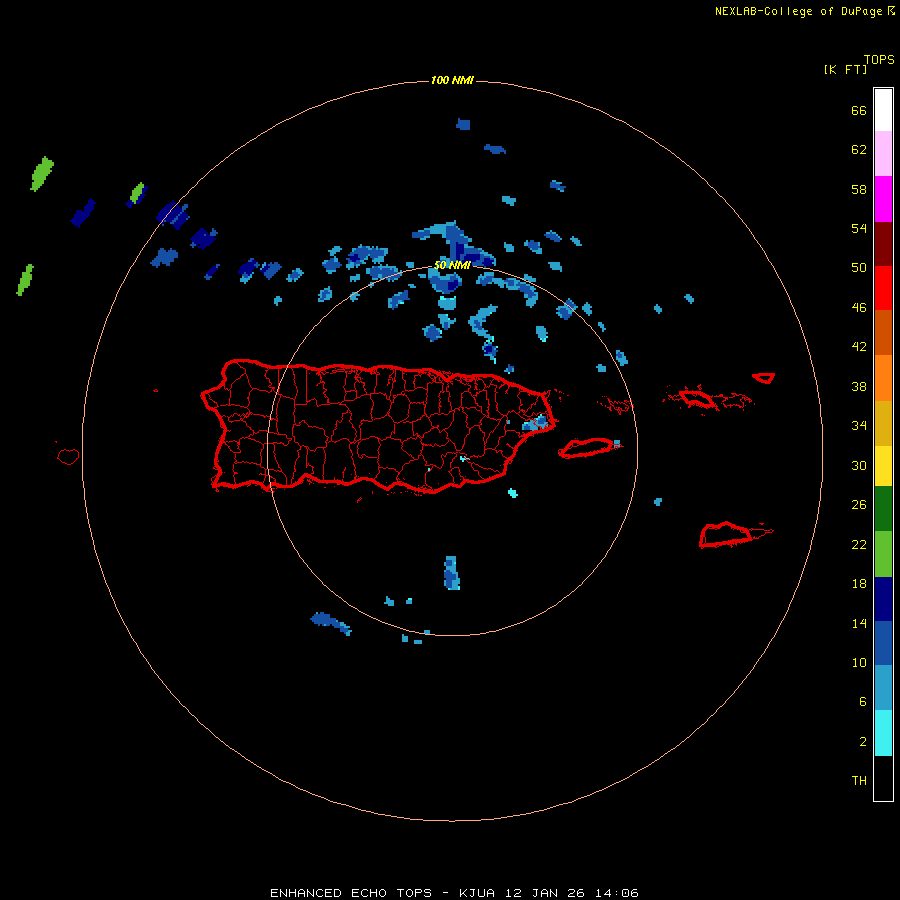Select the dark red swatch between 54 and 50
The width and height of the screenshot is (900, 900).
click(883, 243)
